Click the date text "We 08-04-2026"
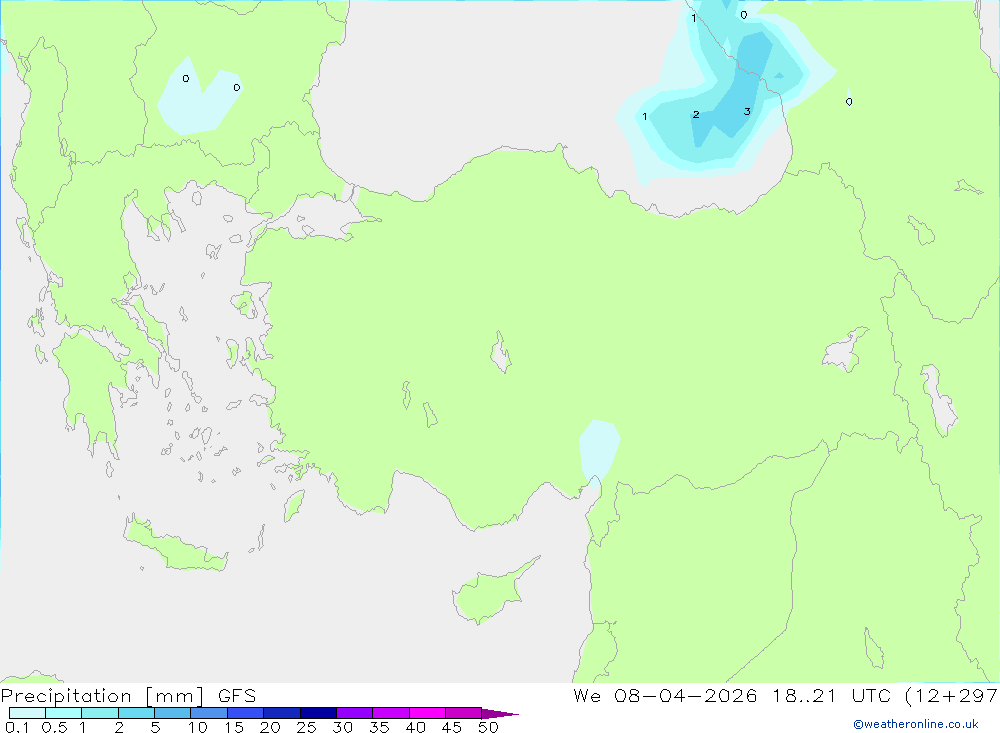Viewport: 1000px width, 733px height. [665, 696]
